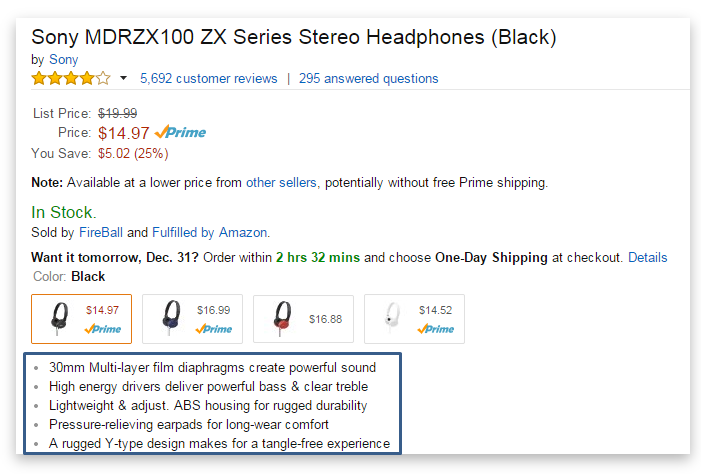The width and height of the screenshot is (701, 474).
Task: Open the Fulfilled by Amazon link
Action: (210, 233)
